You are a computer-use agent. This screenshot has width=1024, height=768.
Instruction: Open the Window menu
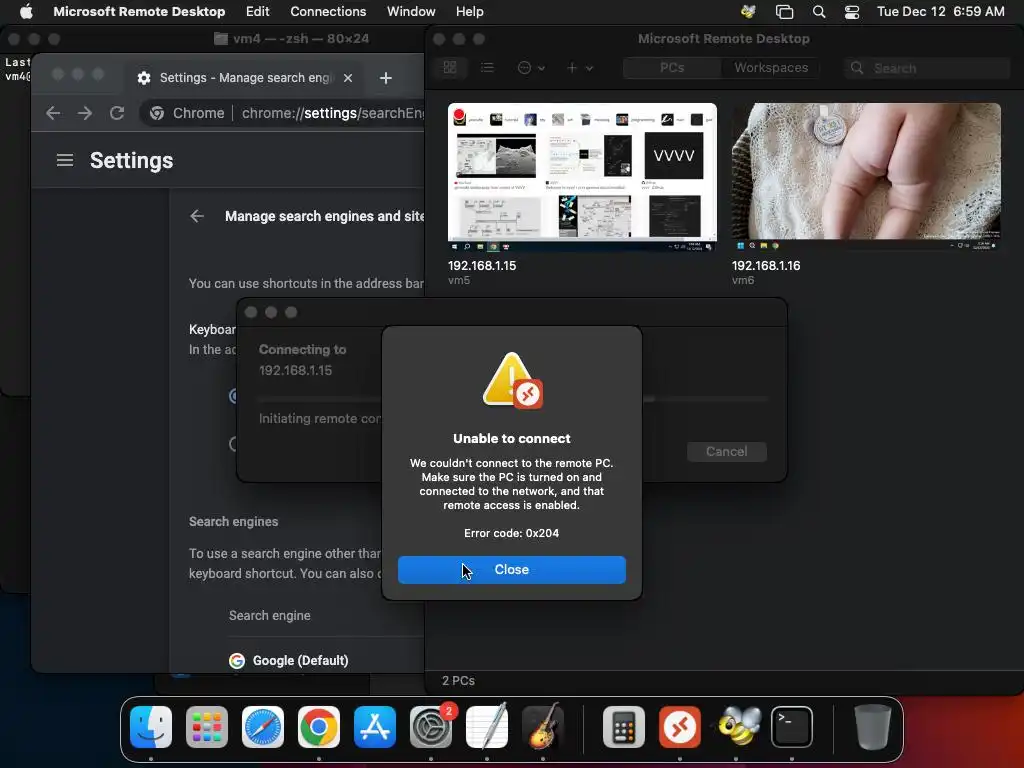click(x=411, y=11)
